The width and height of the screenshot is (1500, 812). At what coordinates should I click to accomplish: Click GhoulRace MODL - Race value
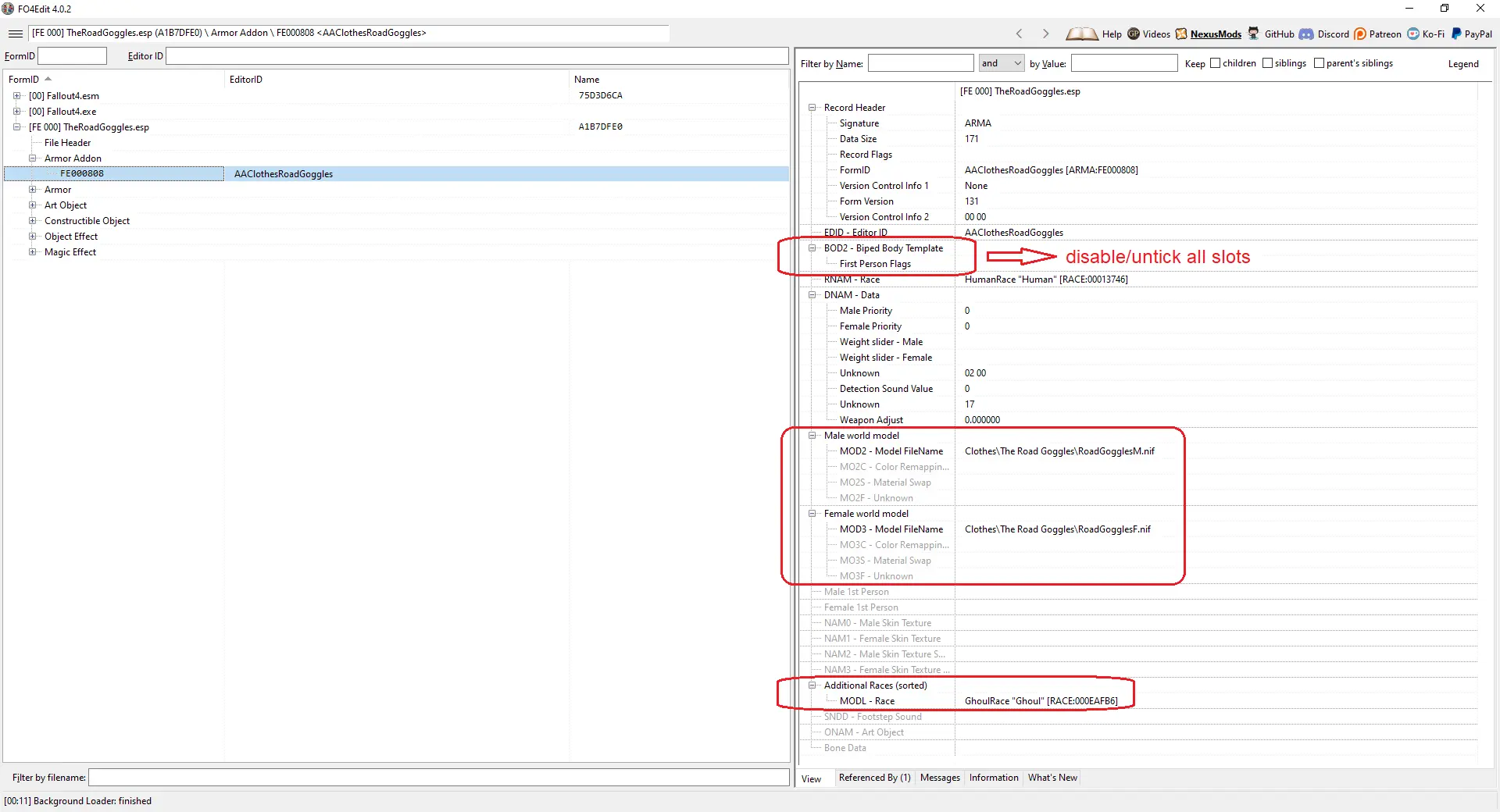[x=1041, y=701]
